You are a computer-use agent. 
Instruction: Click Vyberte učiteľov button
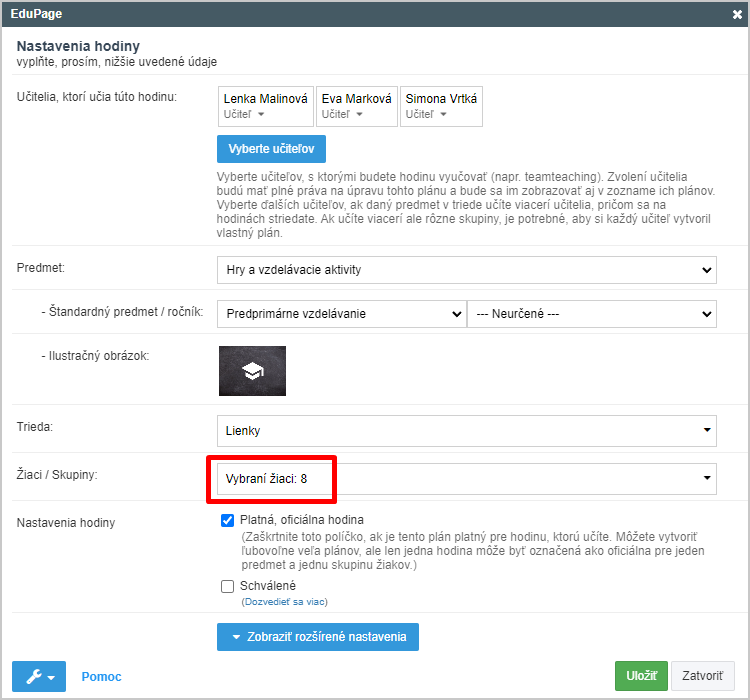(x=271, y=149)
